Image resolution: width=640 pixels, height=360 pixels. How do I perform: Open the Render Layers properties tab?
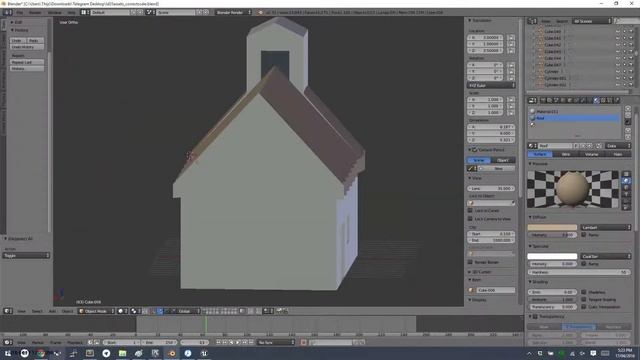549,100
